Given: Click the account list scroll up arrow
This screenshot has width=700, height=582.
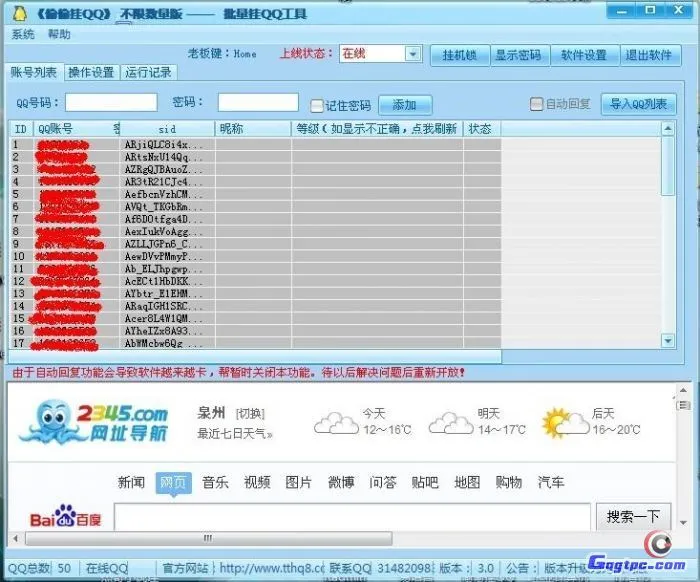Looking at the screenshot, I should (667, 129).
